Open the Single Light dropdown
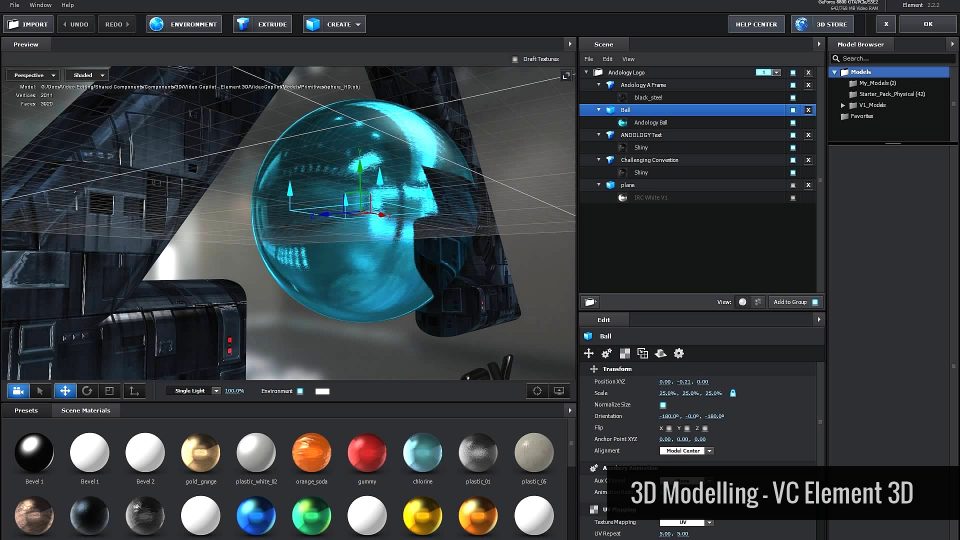Screen dimensions: 960x540 193,391
